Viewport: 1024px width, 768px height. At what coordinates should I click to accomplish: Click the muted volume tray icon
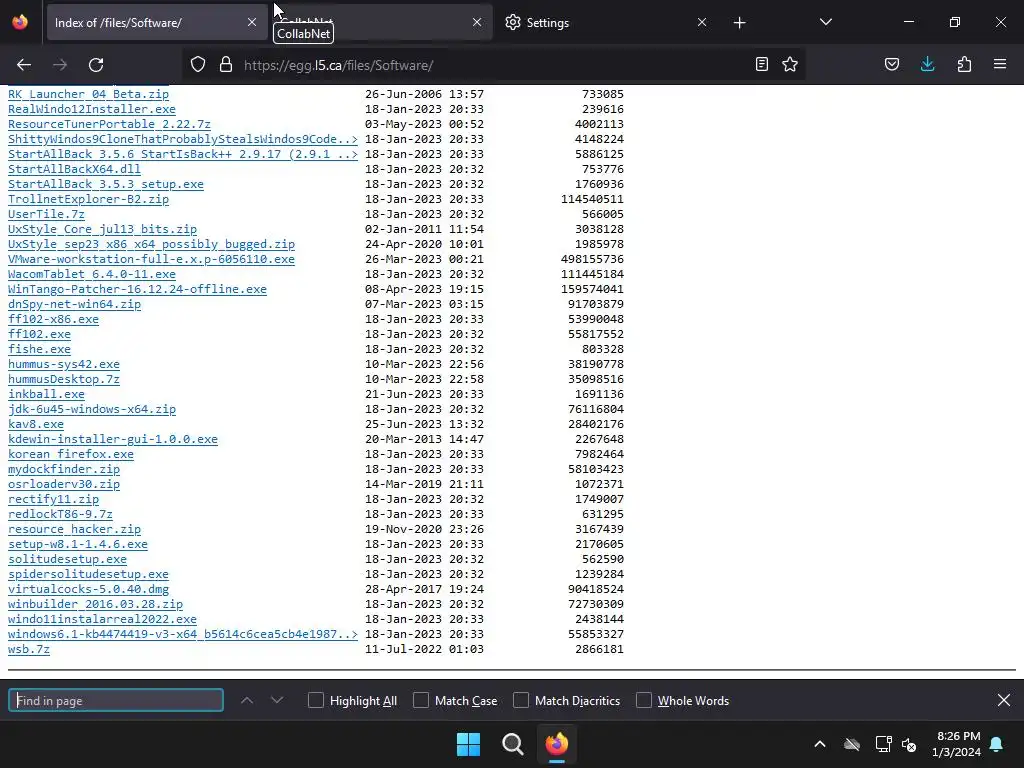click(908, 744)
